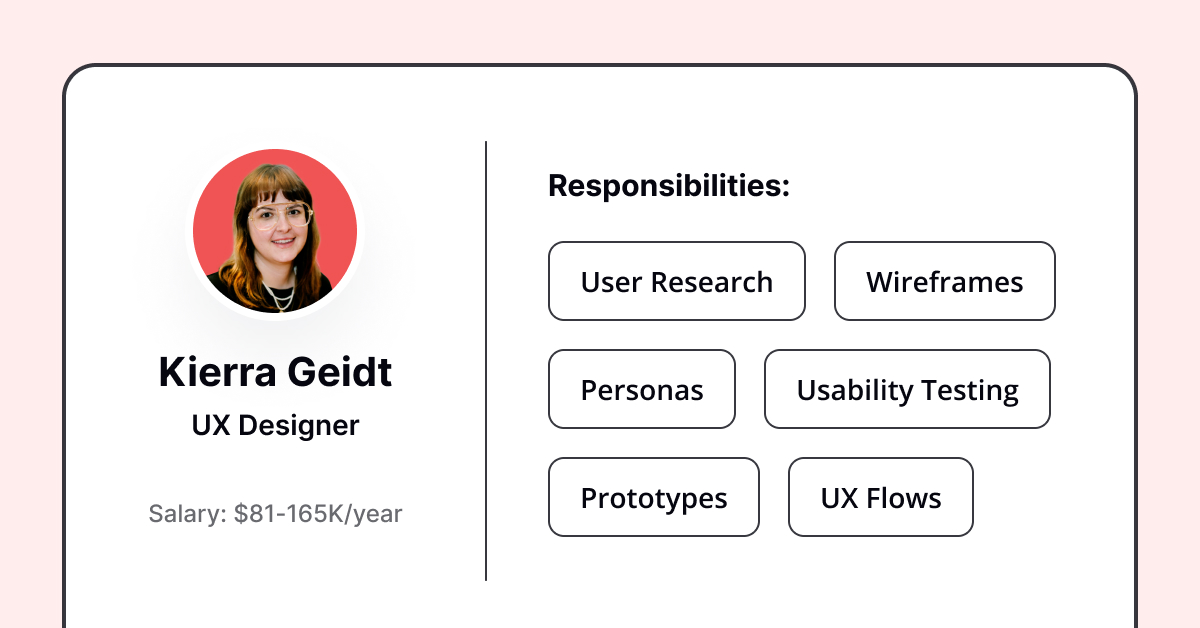This screenshot has height=628, width=1200.
Task: Click the UX Flows chip
Action: [x=881, y=497]
